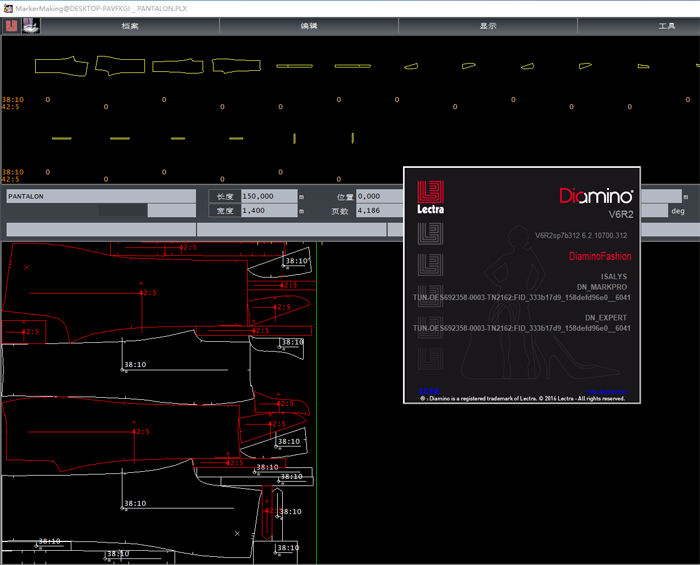The image size is (700, 565).
Task: Click the Diamino title in the About dialog
Action: click(x=596, y=196)
